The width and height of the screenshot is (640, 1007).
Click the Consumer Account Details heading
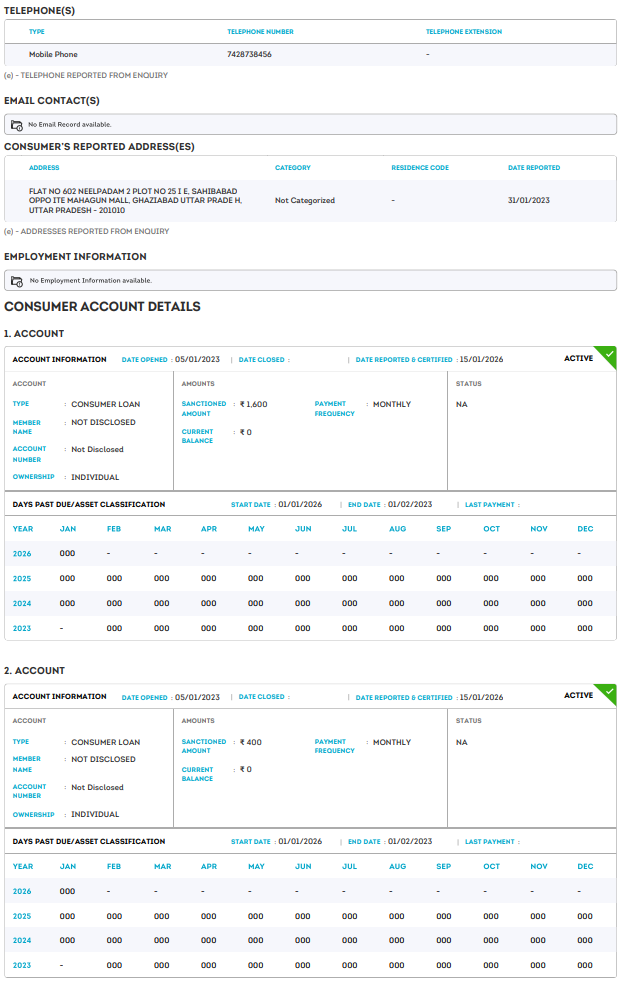click(x=102, y=307)
